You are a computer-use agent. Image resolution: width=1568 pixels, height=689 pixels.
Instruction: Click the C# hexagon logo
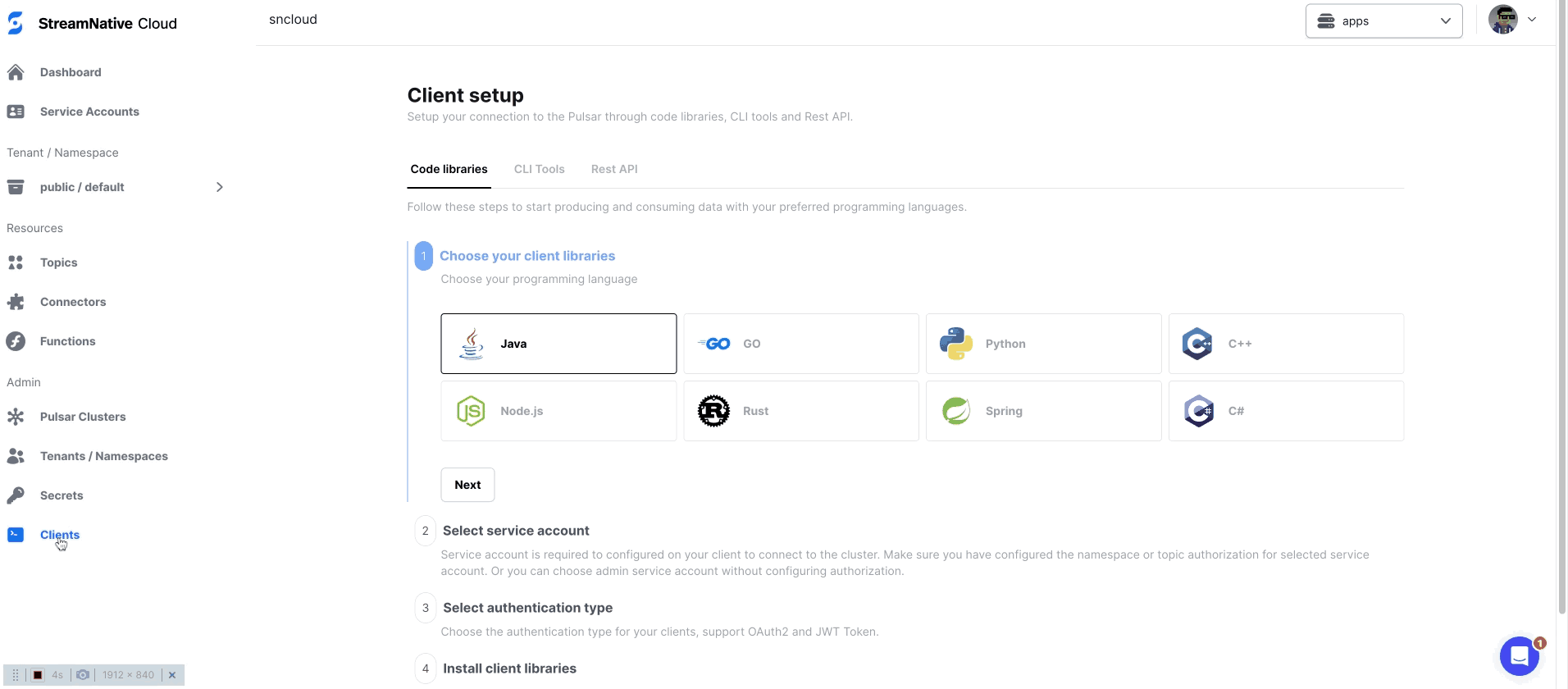(1198, 411)
